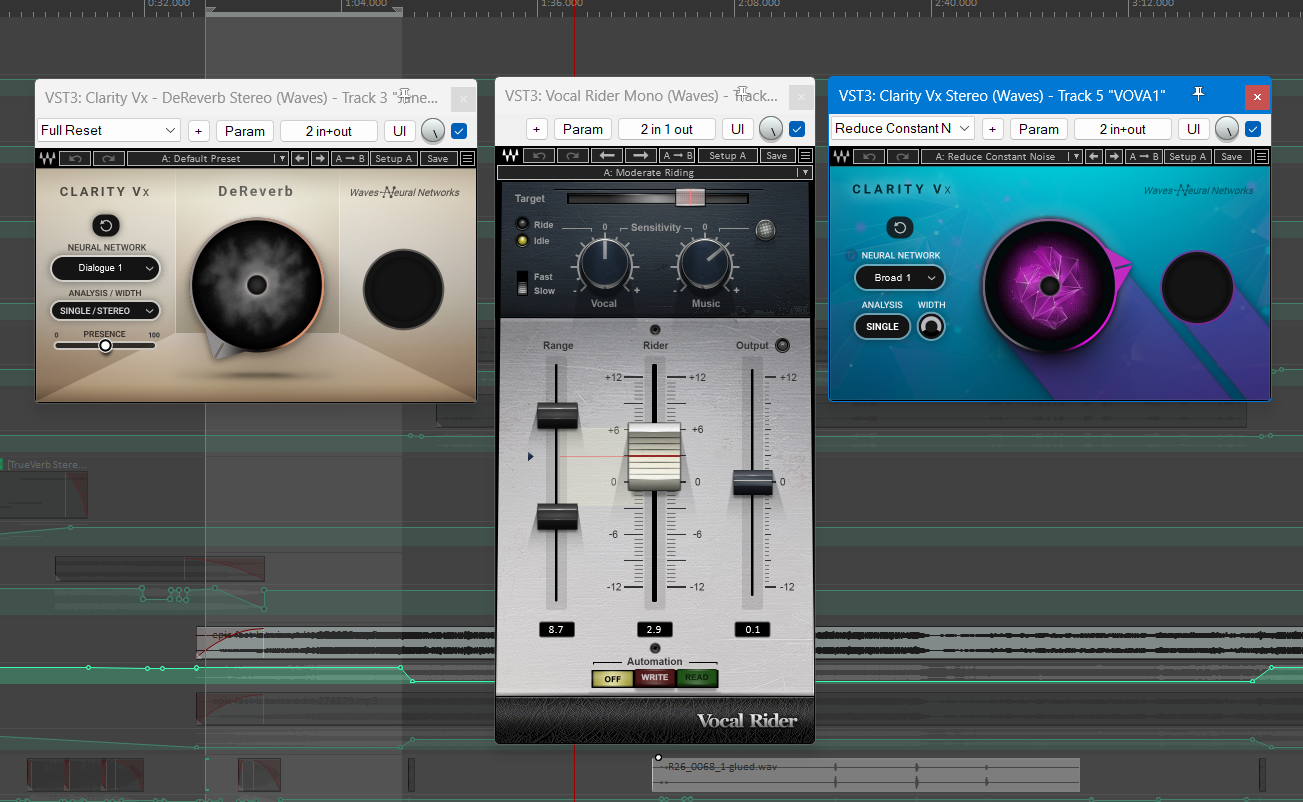Open hamburger menu in Clarity Vx Stereo
1303x802 pixels.
coord(1260,156)
